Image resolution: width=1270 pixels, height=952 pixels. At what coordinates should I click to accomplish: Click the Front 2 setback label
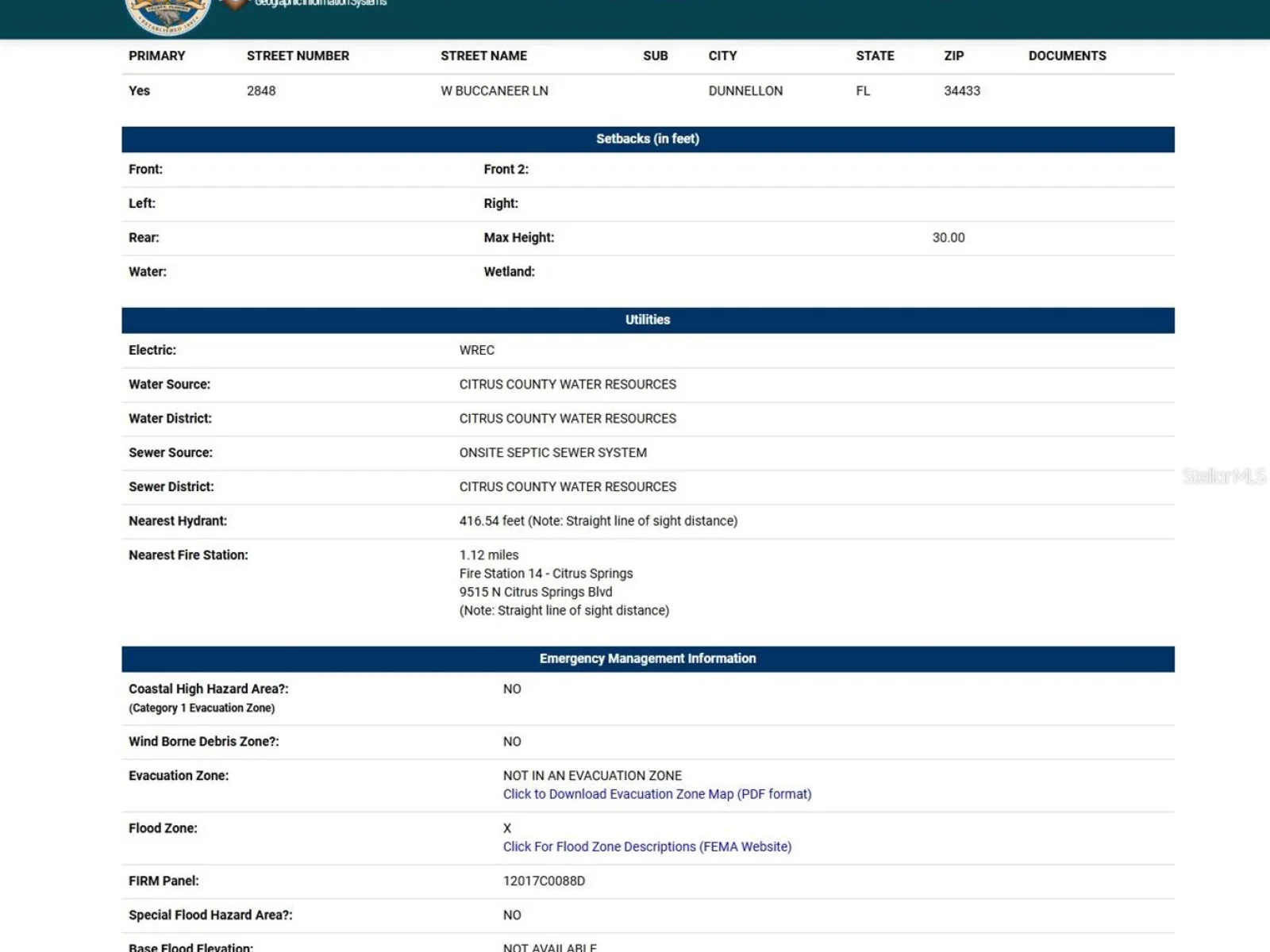506,169
